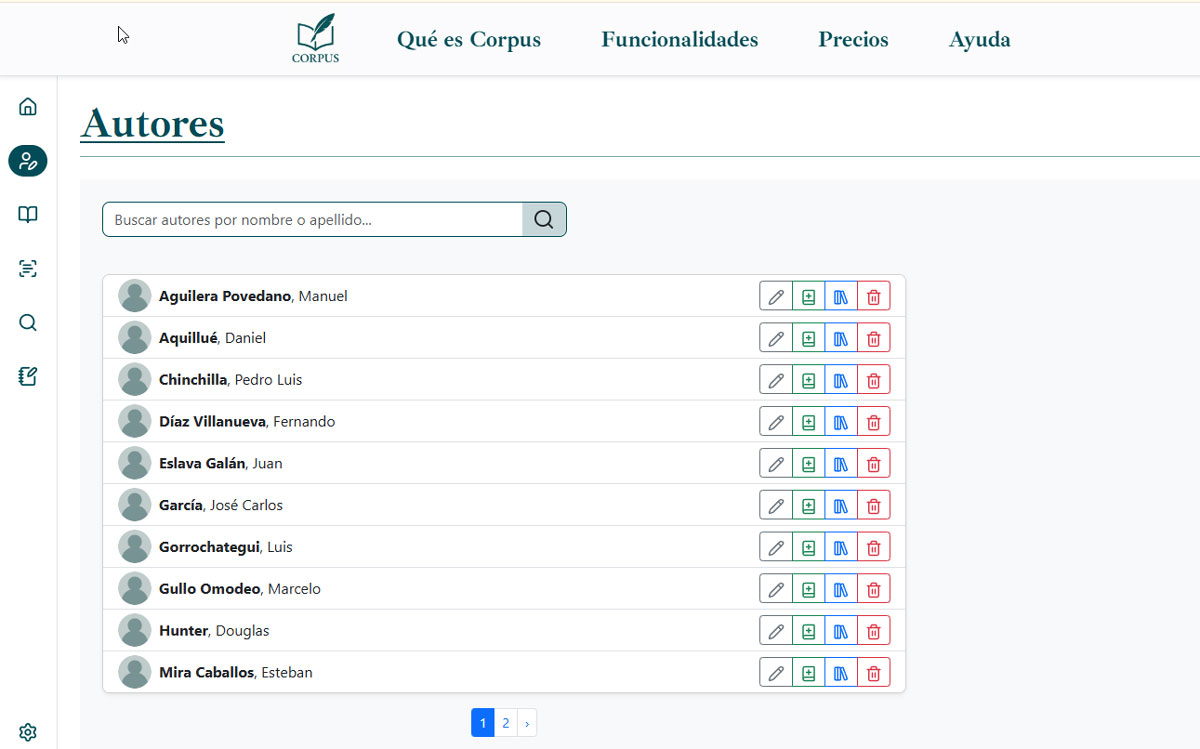Open settings gear in sidebar
This screenshot has width=1200, height=749.
coord(28,732)
